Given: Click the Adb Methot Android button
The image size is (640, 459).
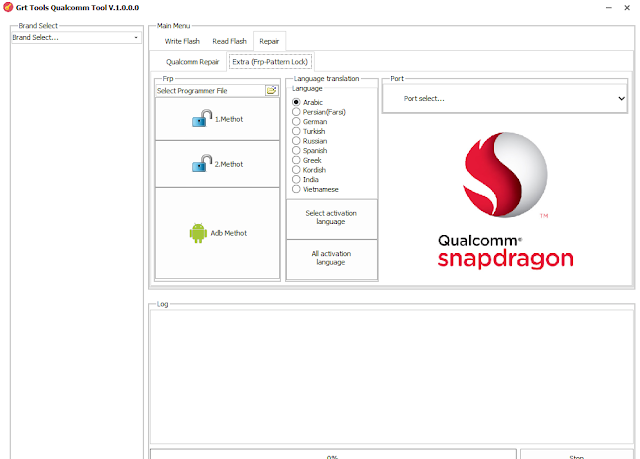Looking at the screenshot, I should 218,233.
